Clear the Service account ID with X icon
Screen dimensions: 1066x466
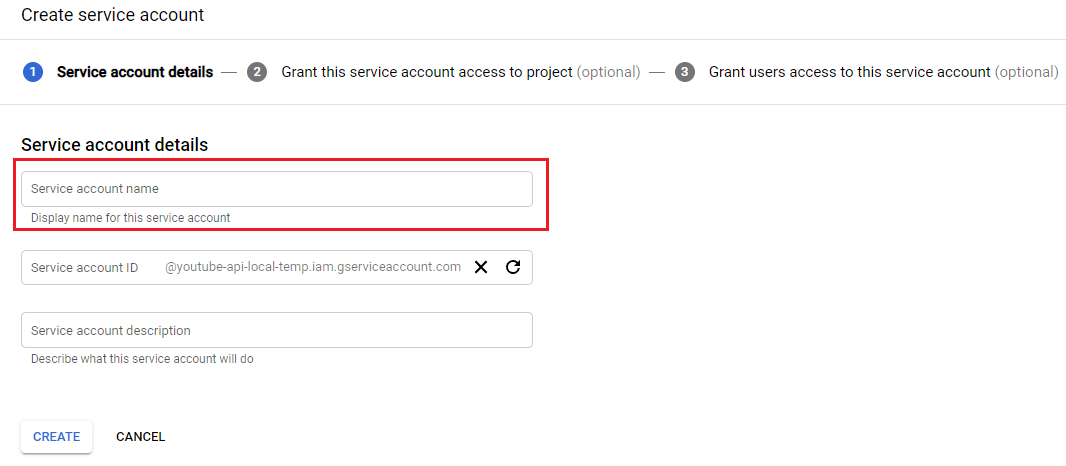(x=481, y=267)
